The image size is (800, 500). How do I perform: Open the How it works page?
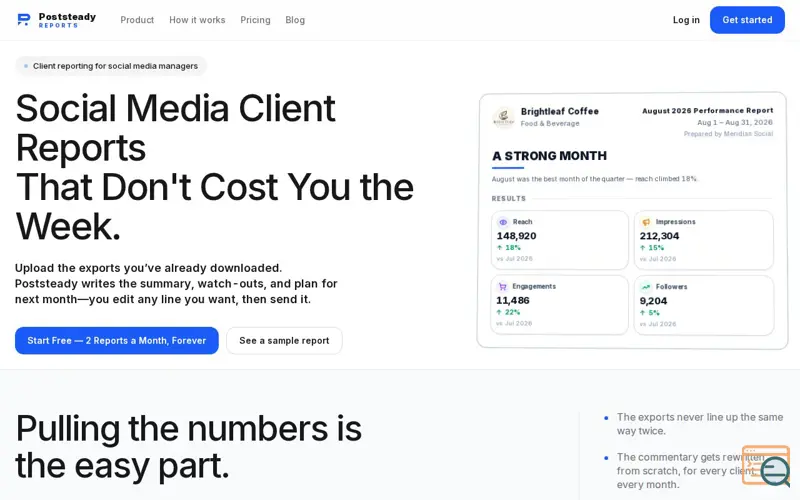coord(197,20)
